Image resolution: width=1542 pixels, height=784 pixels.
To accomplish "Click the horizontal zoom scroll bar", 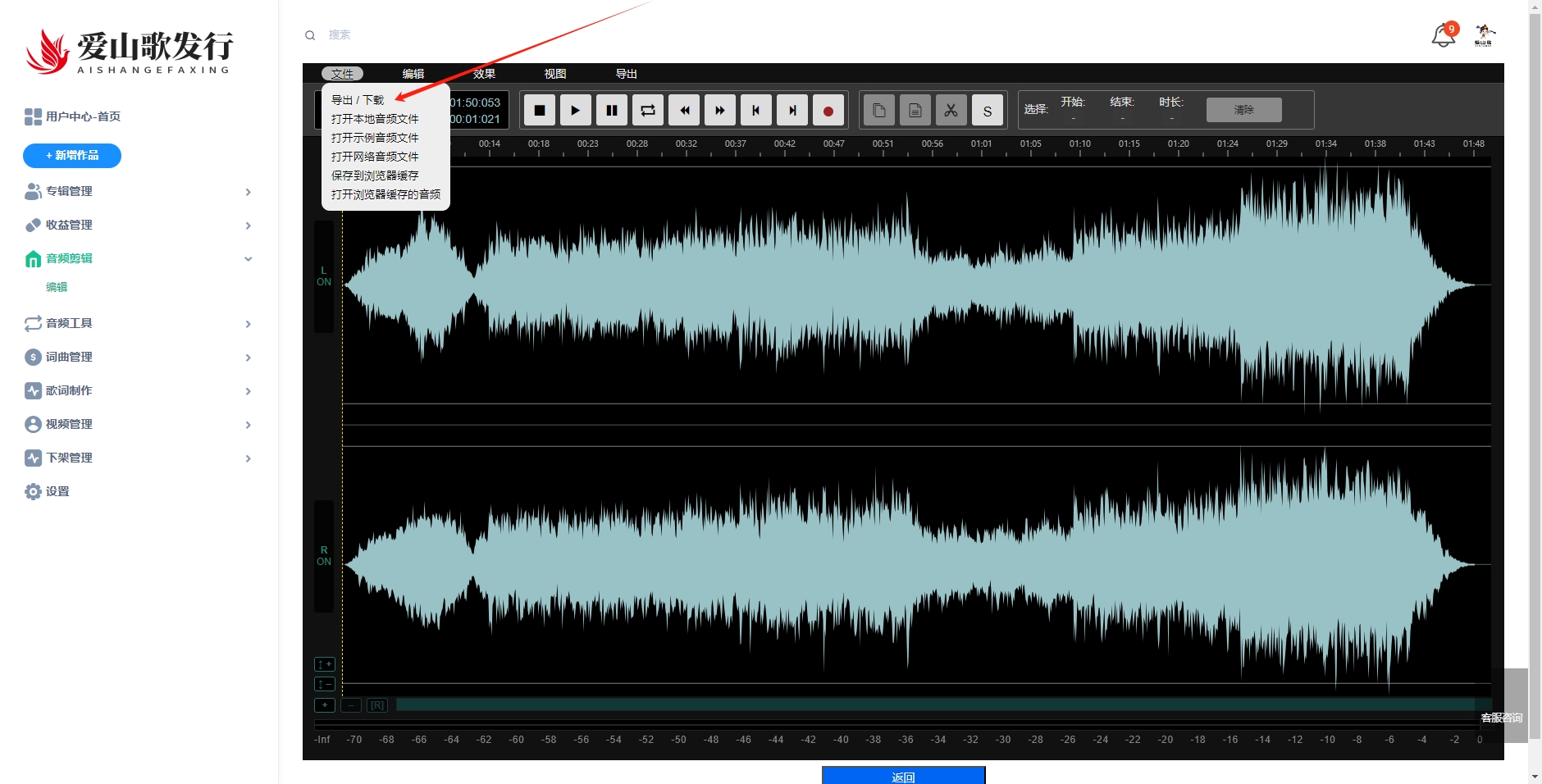I will coord(935,705).
